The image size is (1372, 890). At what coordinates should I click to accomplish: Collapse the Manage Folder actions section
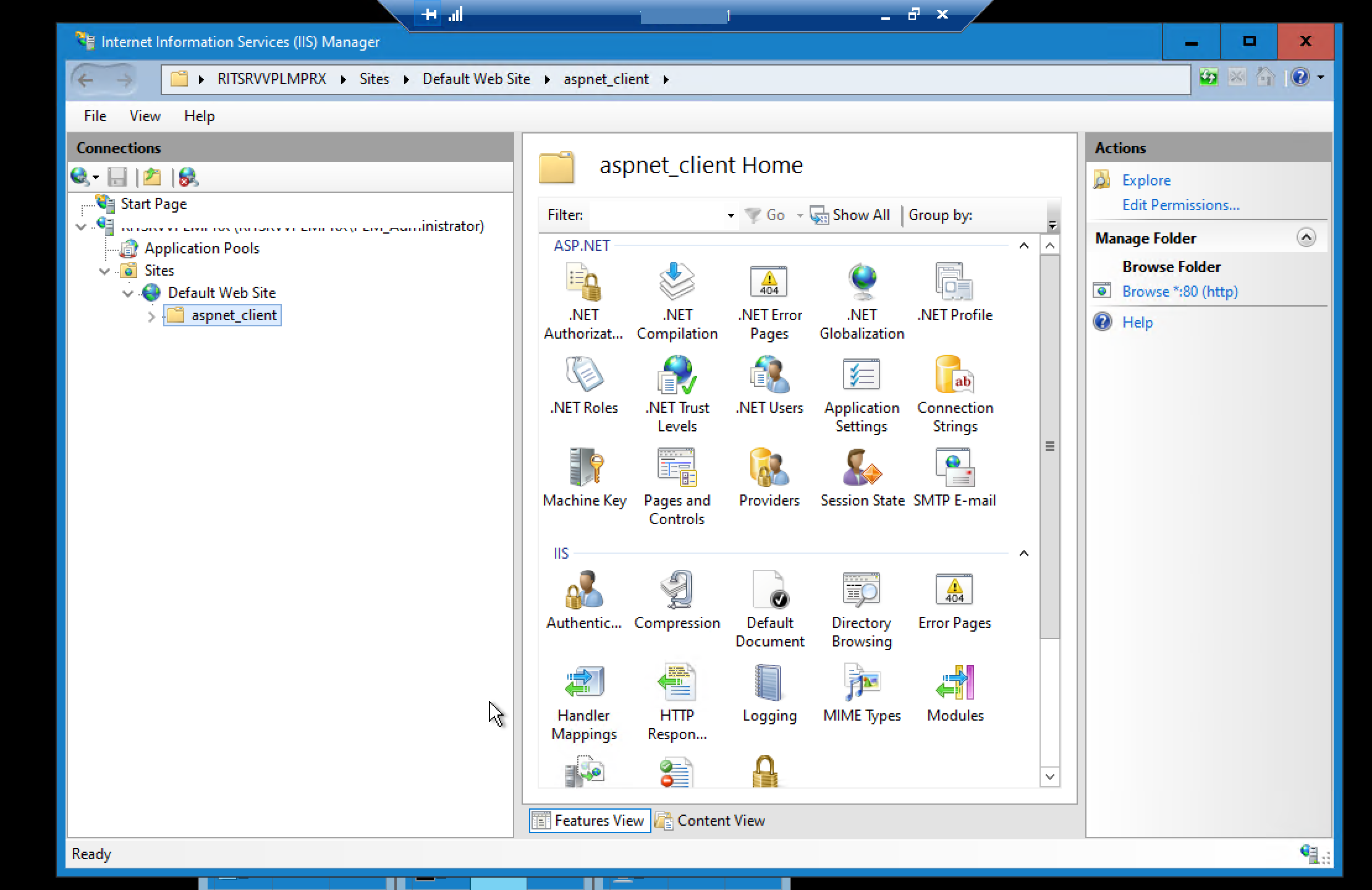click(x=1306, y=238)
